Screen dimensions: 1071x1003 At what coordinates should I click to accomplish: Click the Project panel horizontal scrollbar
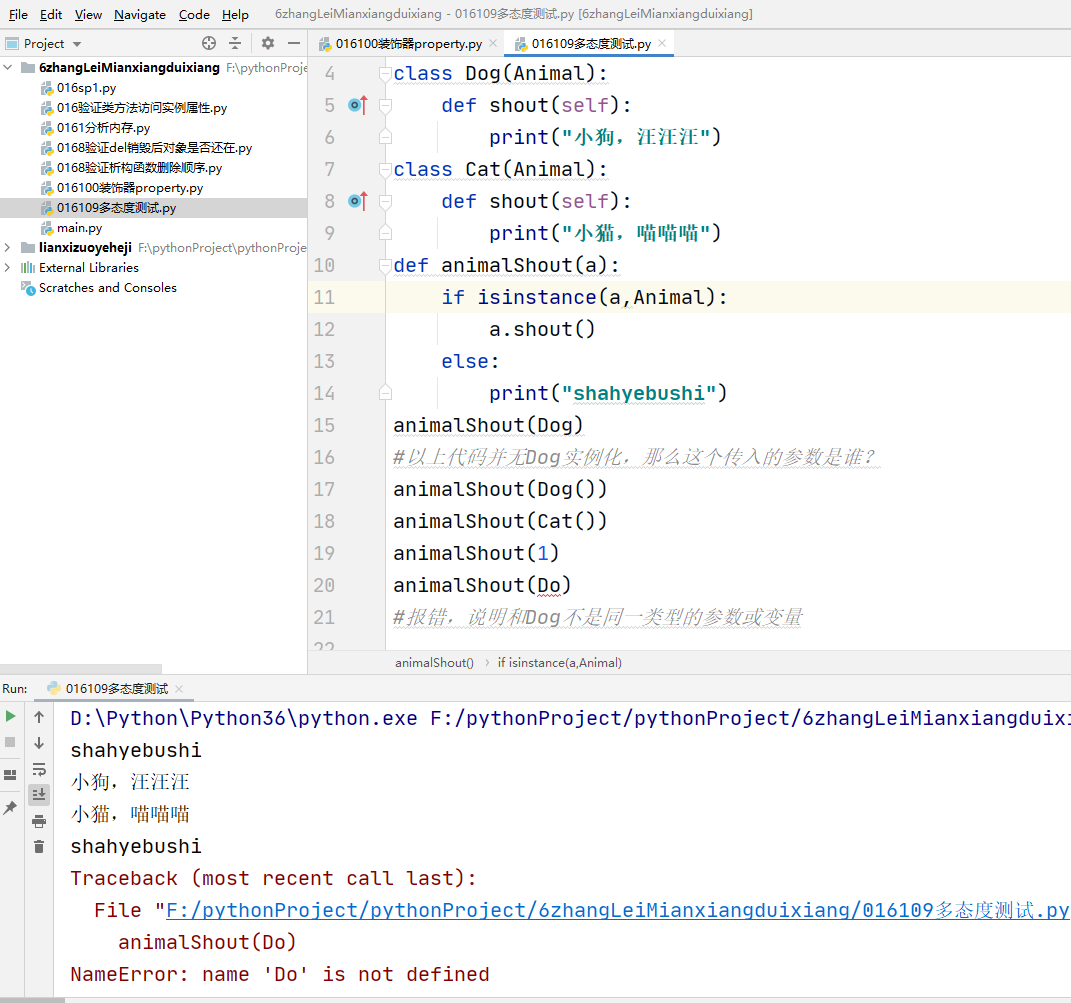pyautogui.click(x=81, y=669)
